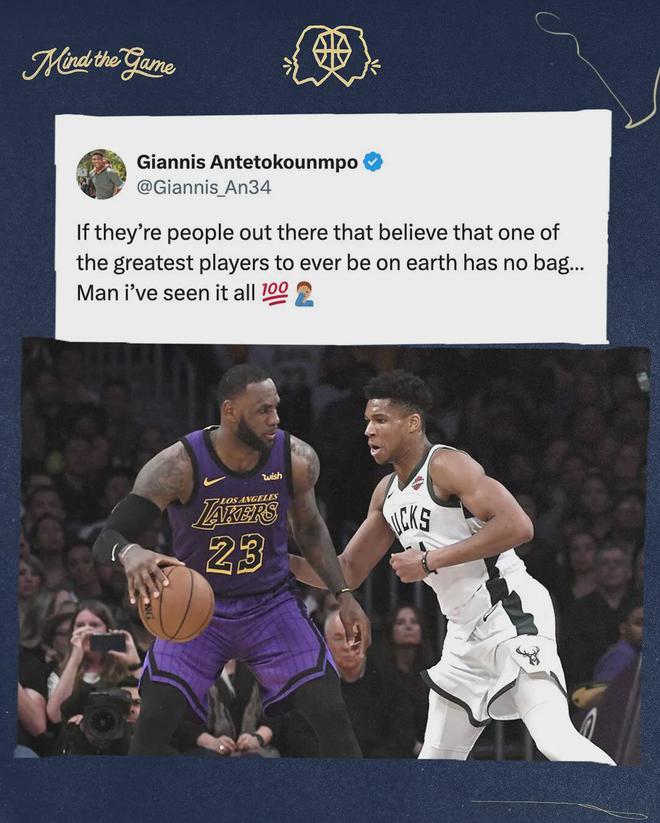Viewport: 660px width, 823px height.
Task: Click the Mind the Game script logo
Action: coord(98,64)
